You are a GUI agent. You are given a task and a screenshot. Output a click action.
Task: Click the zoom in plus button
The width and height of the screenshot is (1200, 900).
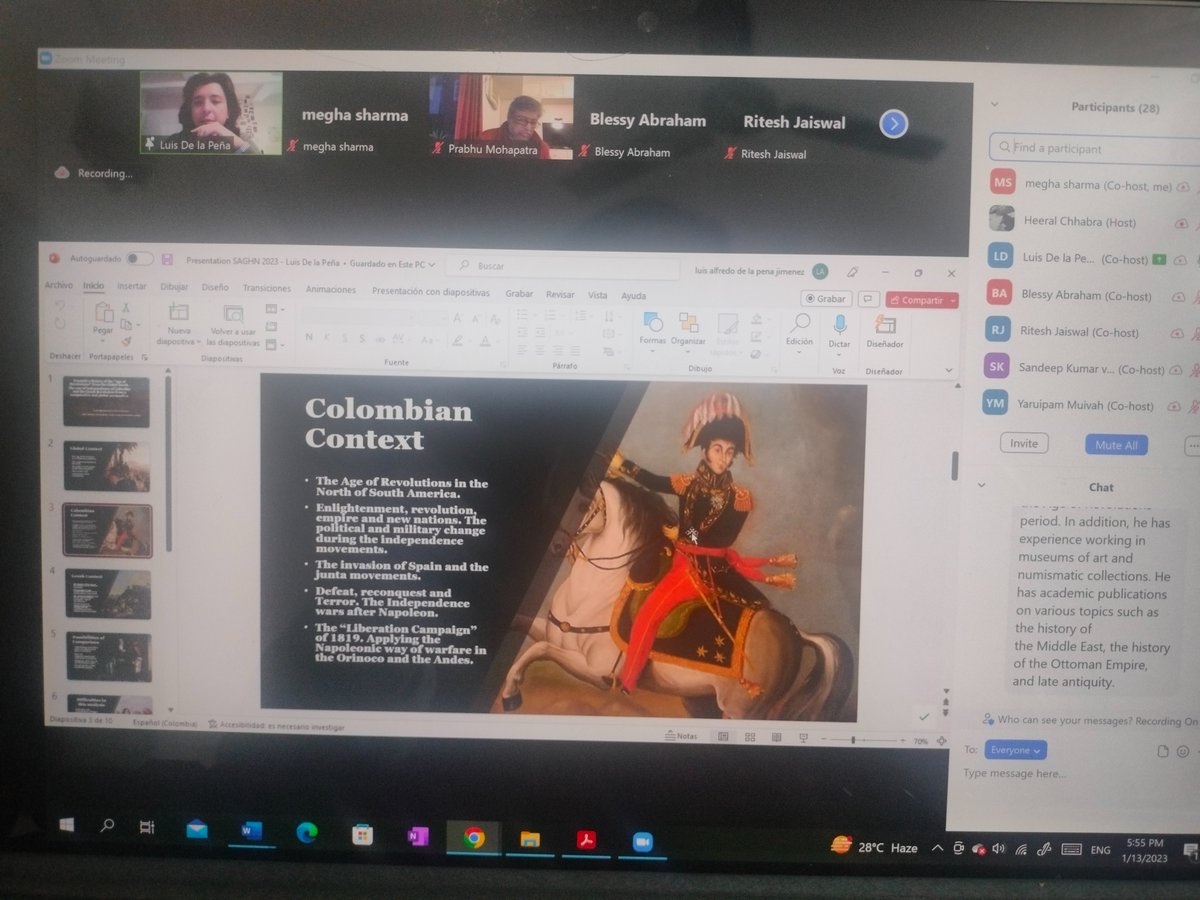tap(902, 741)
